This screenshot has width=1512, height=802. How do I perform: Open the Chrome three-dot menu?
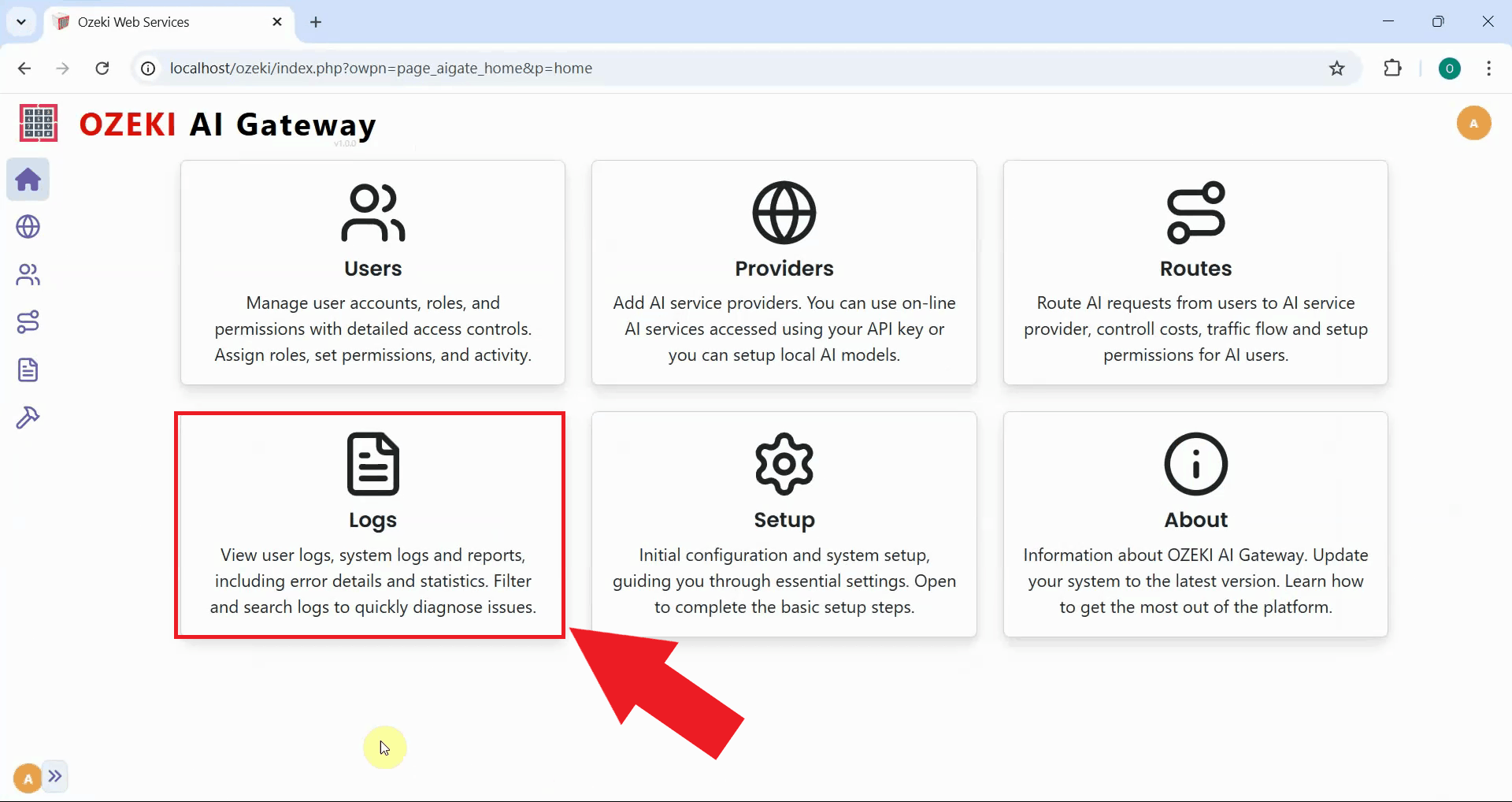coord(1488,69)
